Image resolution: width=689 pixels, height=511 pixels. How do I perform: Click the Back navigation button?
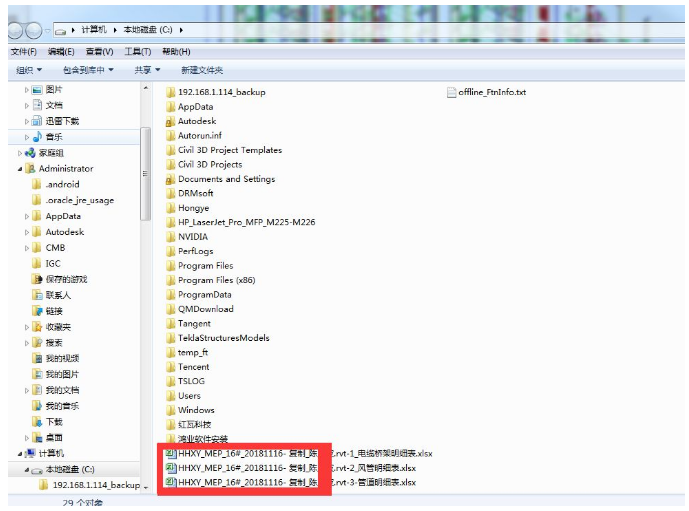[x=15, y=30]
